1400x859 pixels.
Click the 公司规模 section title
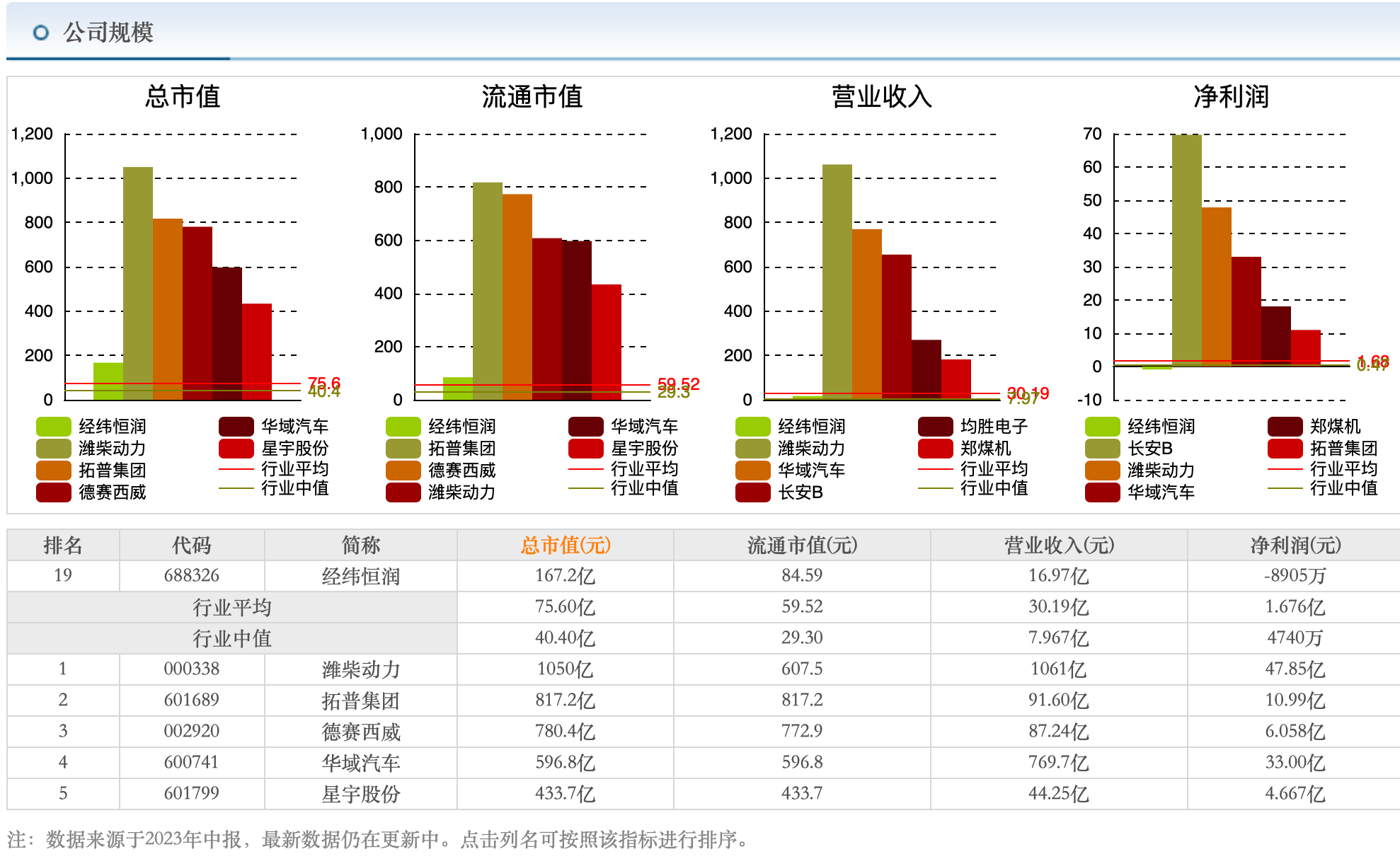[x=108, y=33]
